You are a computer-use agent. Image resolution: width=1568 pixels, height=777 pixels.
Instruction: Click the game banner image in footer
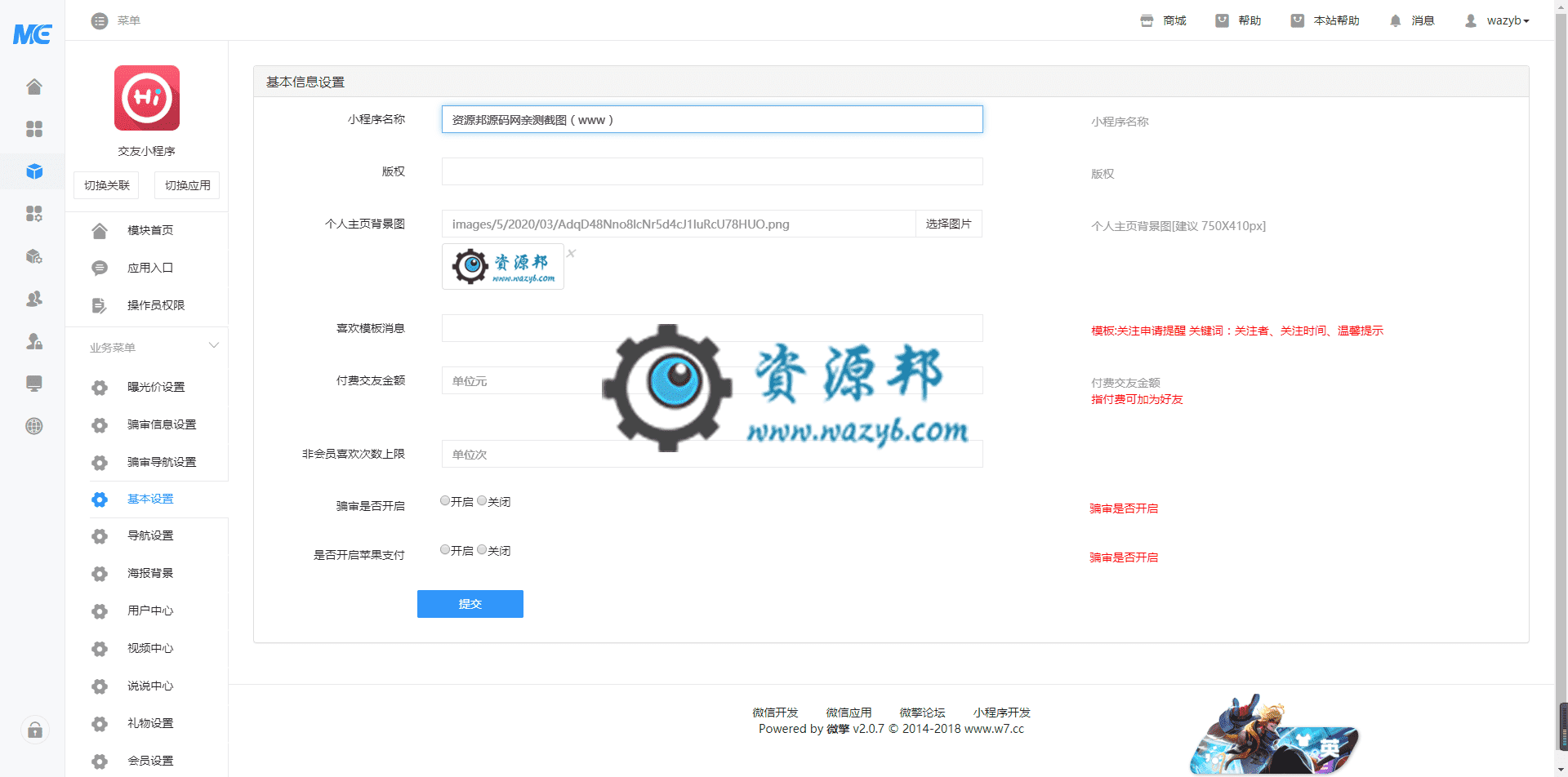(1274, 735)
